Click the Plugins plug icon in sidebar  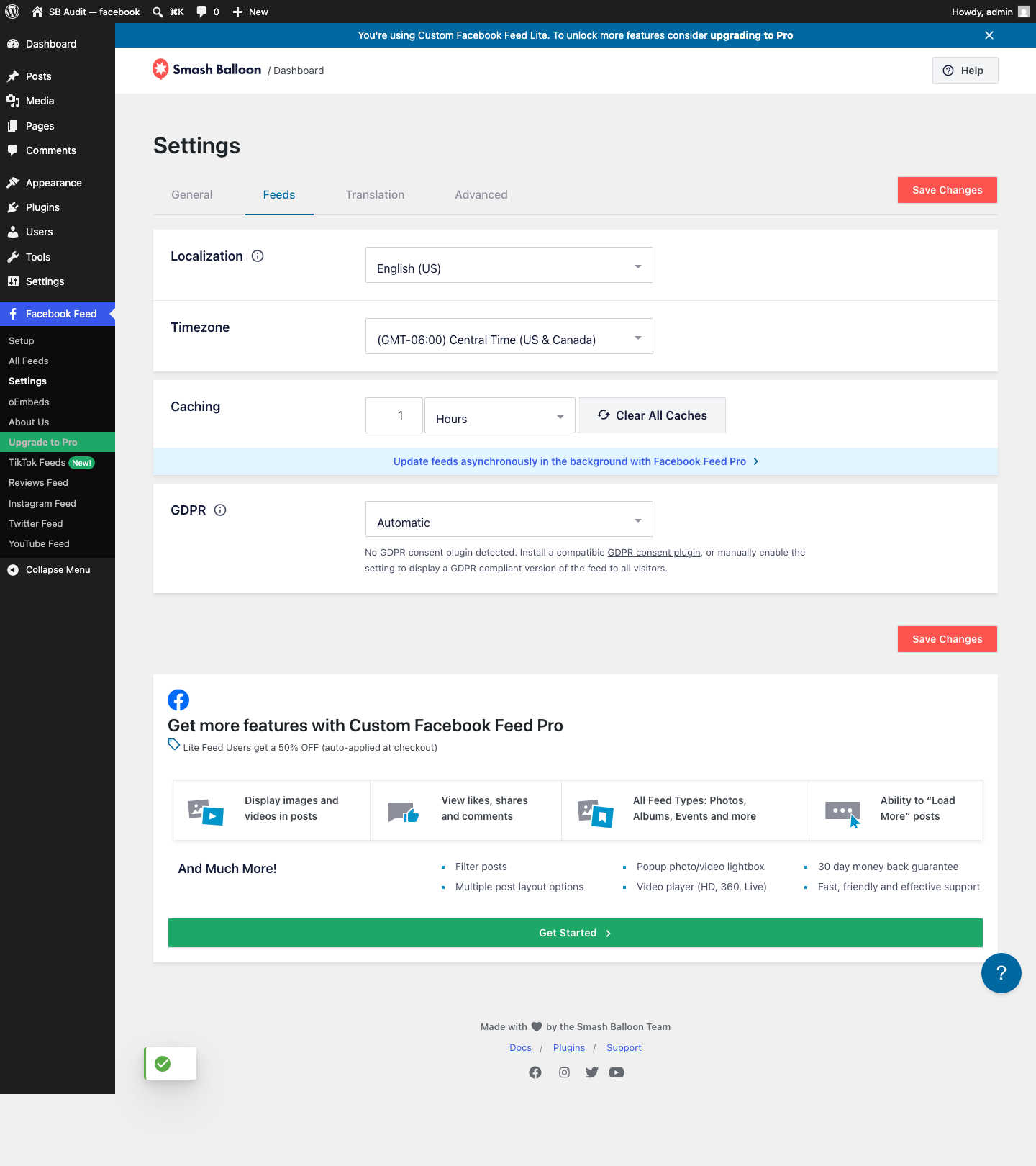(13, 207)
